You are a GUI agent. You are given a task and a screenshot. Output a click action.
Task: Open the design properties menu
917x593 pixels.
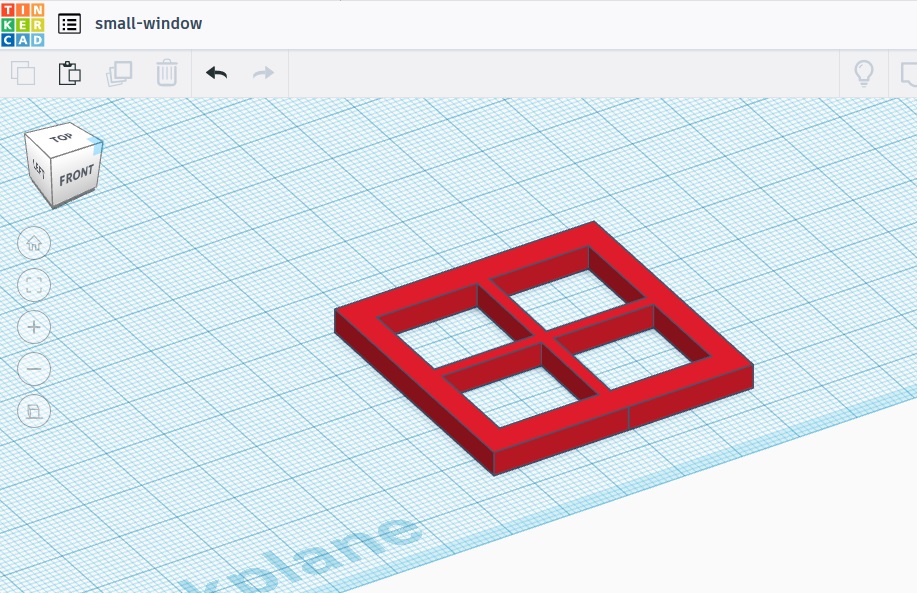(69, 24)
